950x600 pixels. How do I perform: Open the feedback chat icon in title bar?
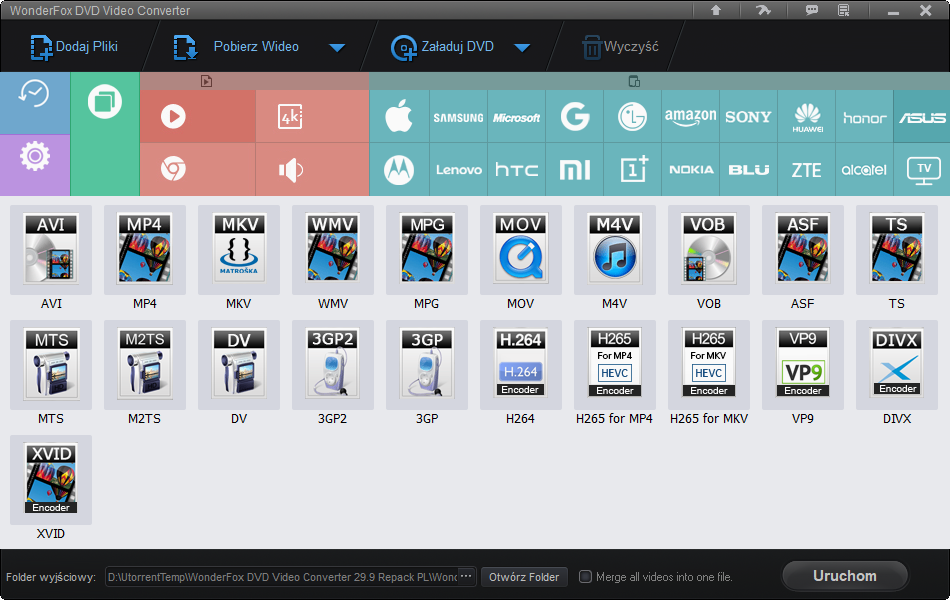(811, 10)
